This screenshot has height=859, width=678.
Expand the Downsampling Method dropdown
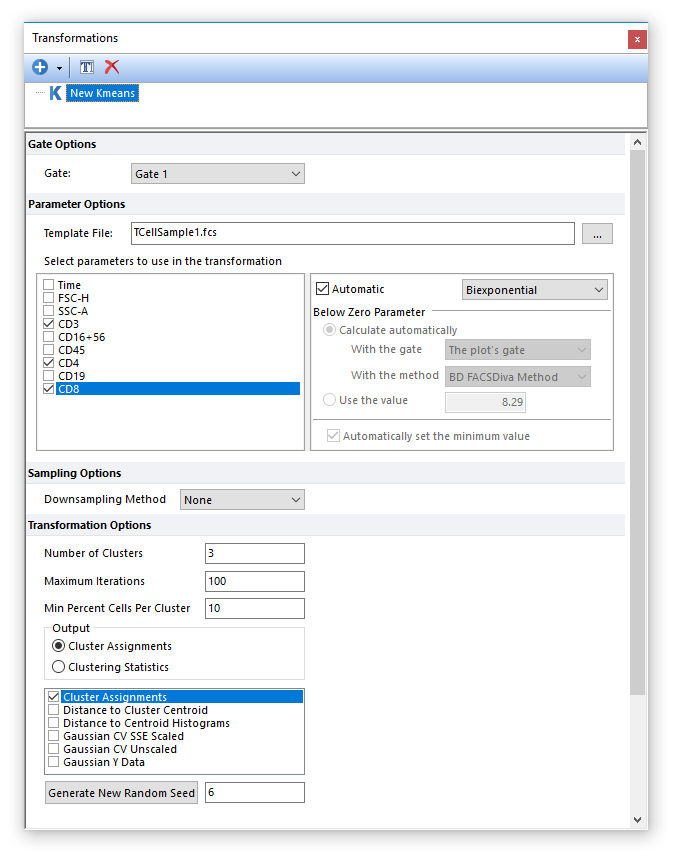click(x=242, y=500)
